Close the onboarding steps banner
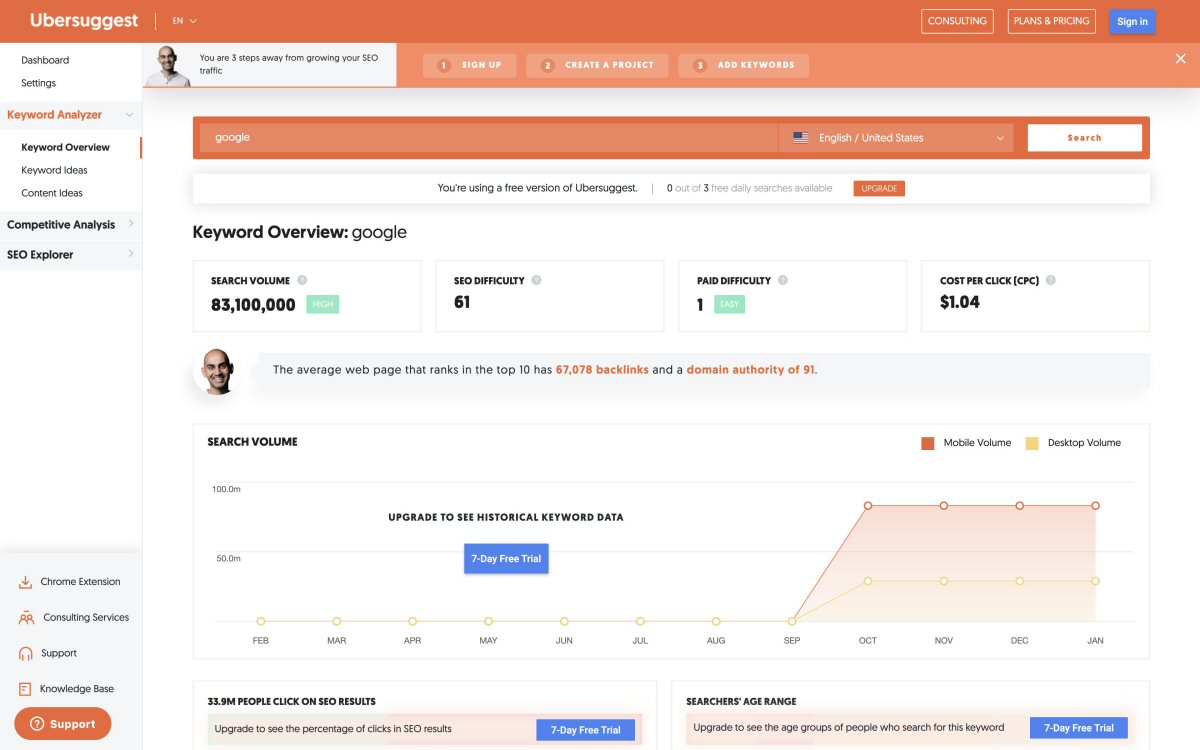1200x750 pixels. point(1181,59)
